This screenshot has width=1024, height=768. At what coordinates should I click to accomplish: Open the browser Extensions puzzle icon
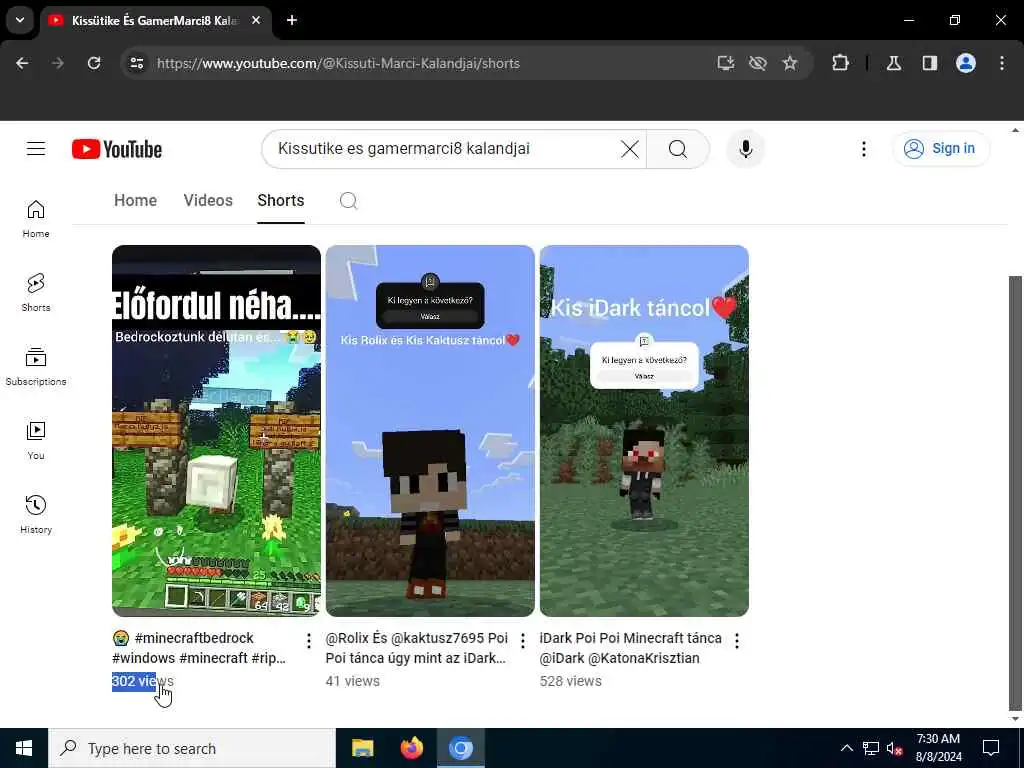840,63
